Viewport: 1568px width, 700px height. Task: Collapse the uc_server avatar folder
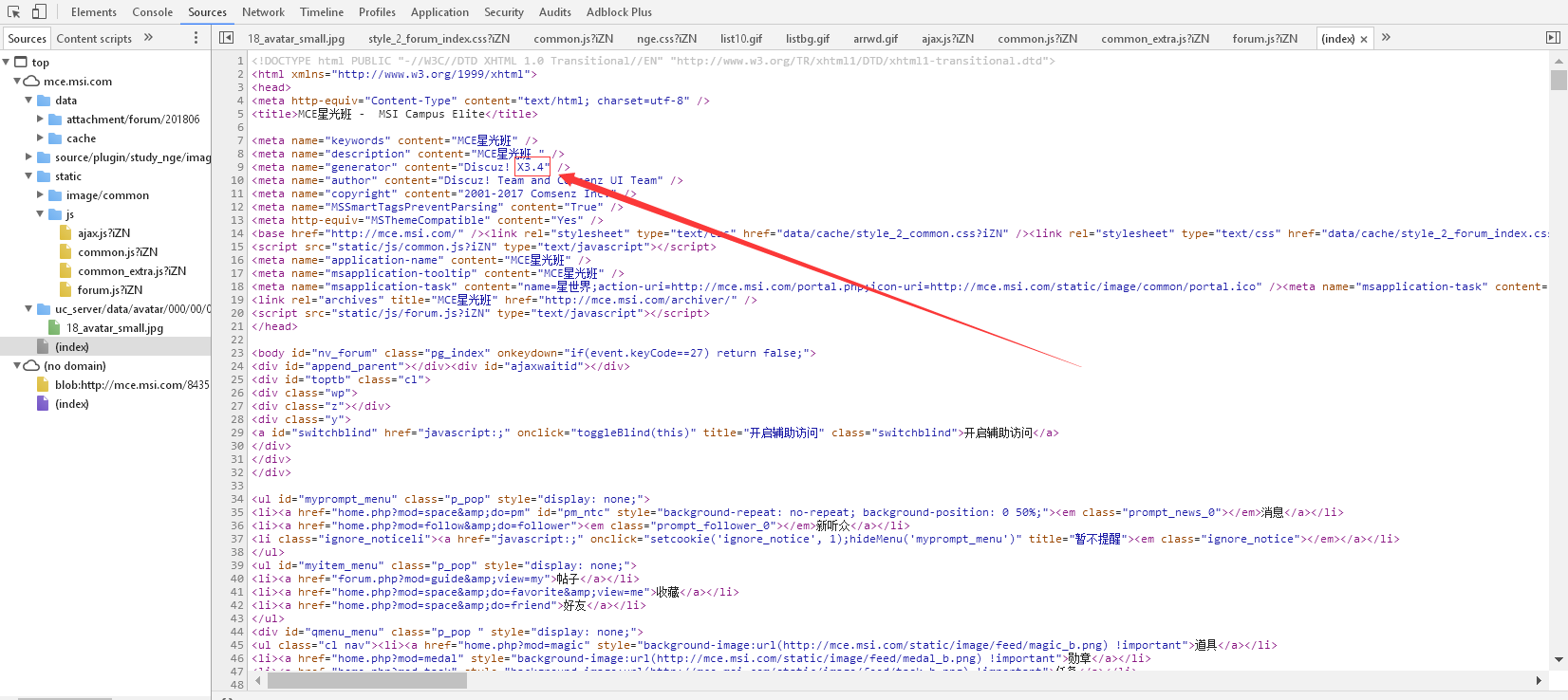pyautogui.click(x=28, y=308)
